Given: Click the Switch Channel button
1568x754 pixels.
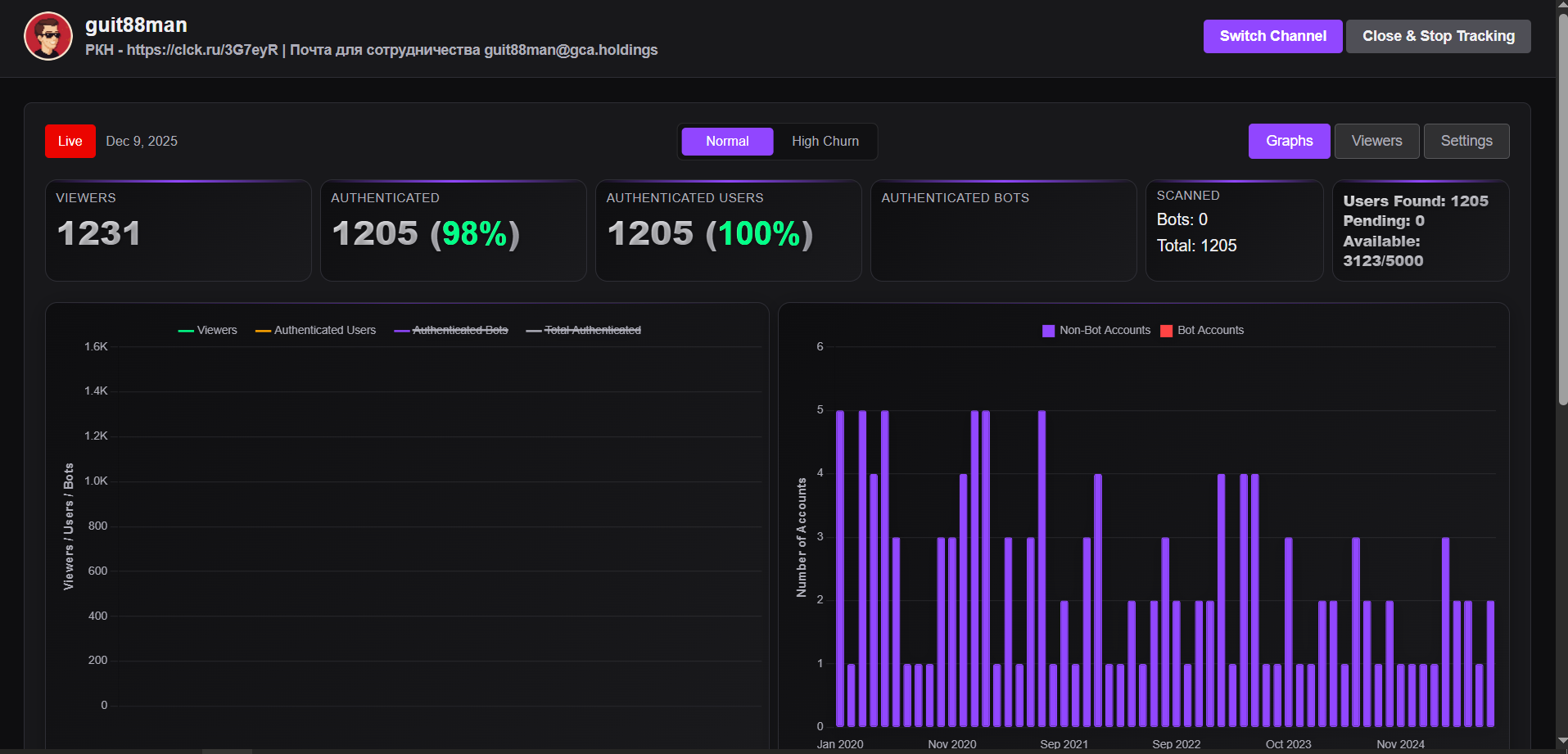Looking at the screenshot, I should coord(1272,36).
